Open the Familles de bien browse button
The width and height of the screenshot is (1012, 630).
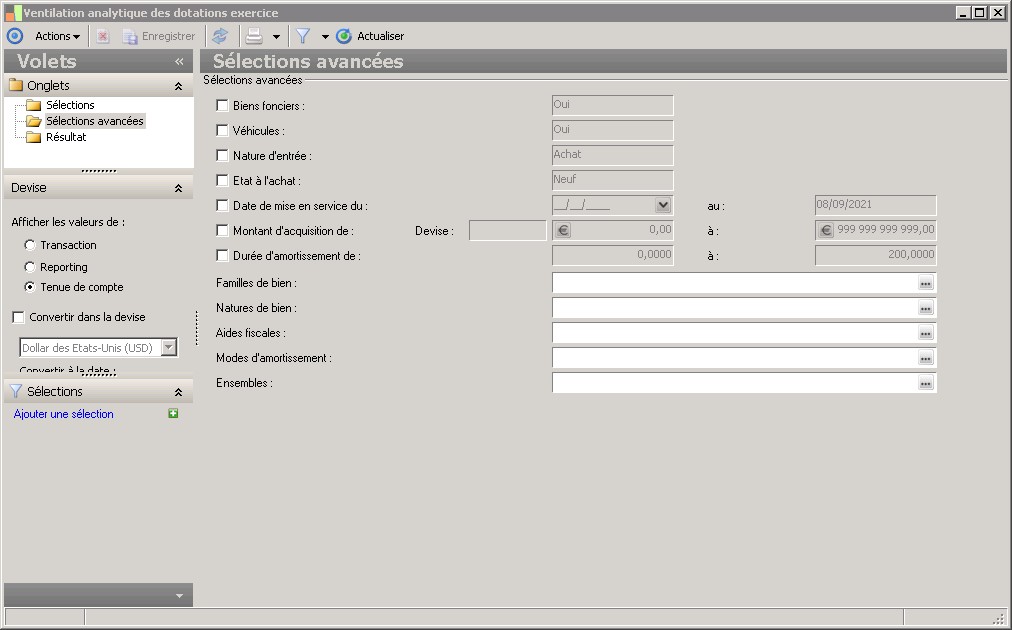click(x=926, y=284)
